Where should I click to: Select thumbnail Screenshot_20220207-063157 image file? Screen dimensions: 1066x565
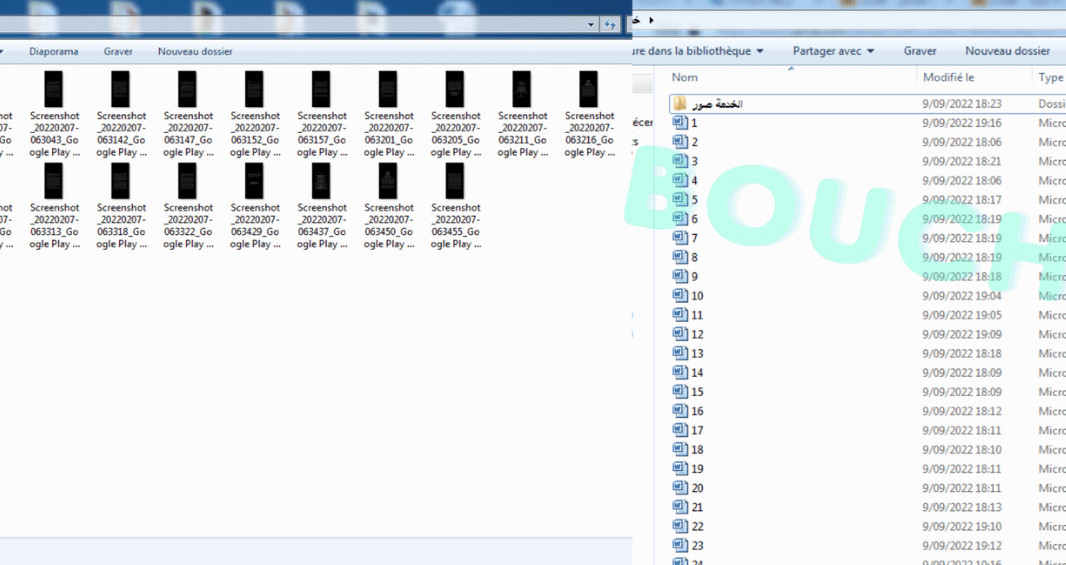point(321,89)
